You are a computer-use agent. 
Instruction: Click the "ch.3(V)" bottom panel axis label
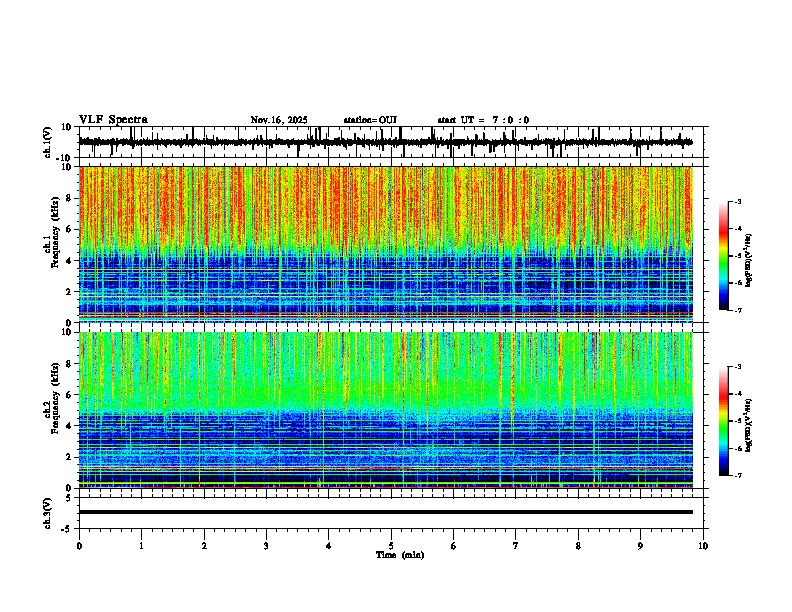pos(47,513)
